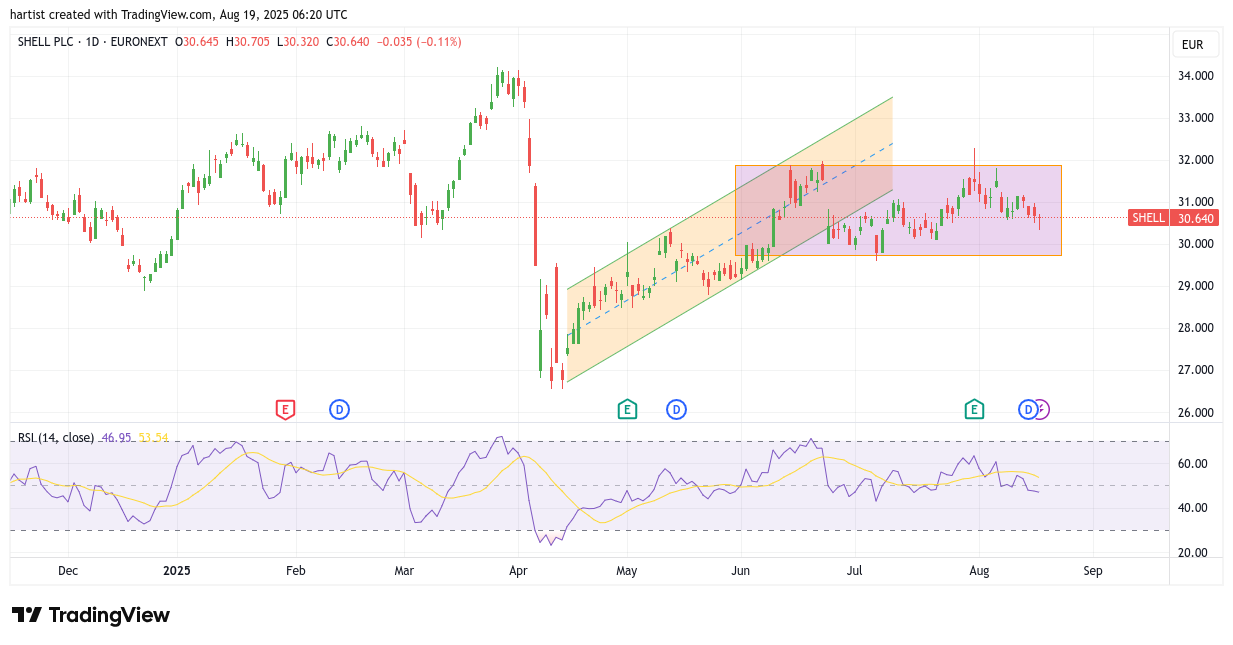Click the 34.000 price axis label
This screenshot has height=645, width=1233.
pyautogui.click(x=1196, y=76)
